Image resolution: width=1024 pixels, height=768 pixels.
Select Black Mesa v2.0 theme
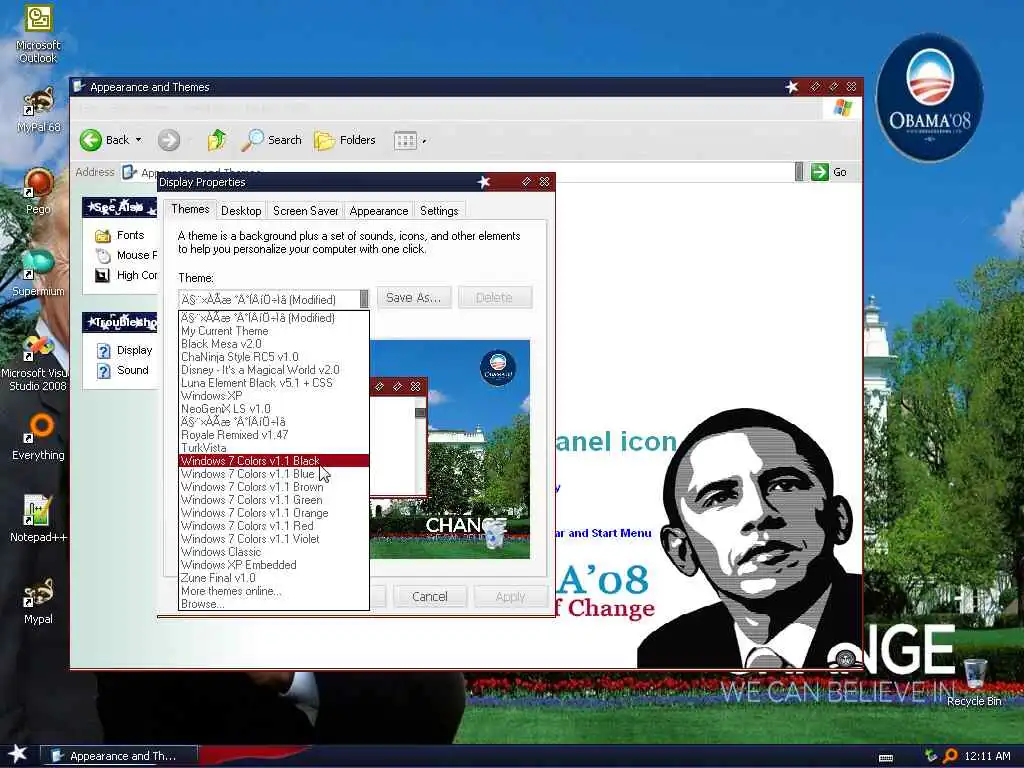coord(274,344)
